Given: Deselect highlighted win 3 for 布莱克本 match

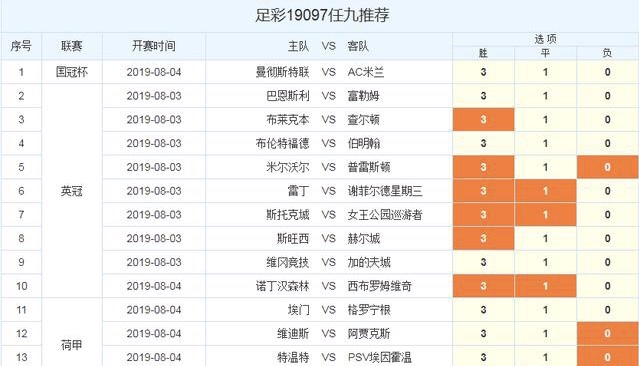Looking at the screenshot, I should tap(483, 119).
